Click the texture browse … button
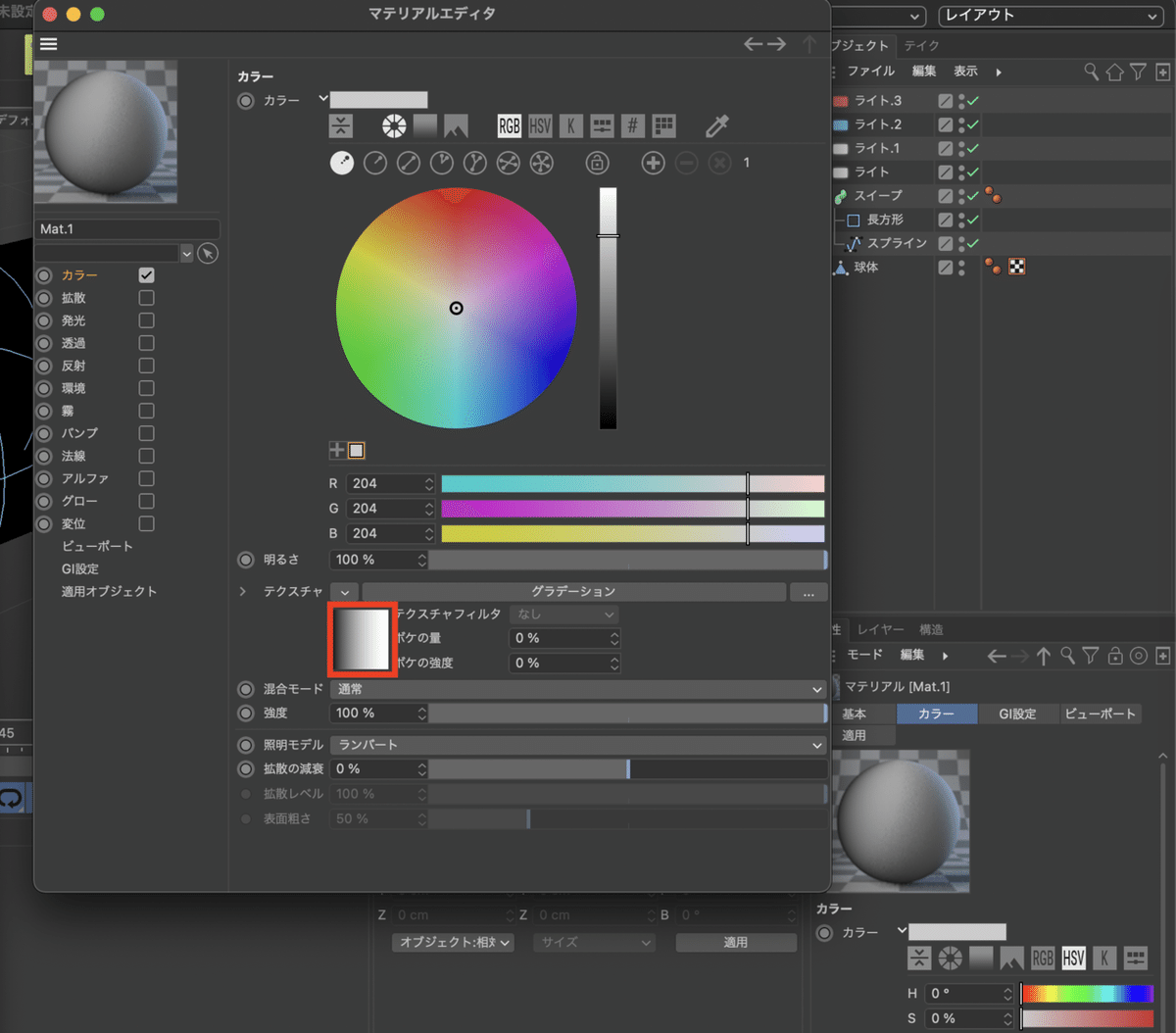This screenshot has width=1176, height=1033. (x=808, y=593)
